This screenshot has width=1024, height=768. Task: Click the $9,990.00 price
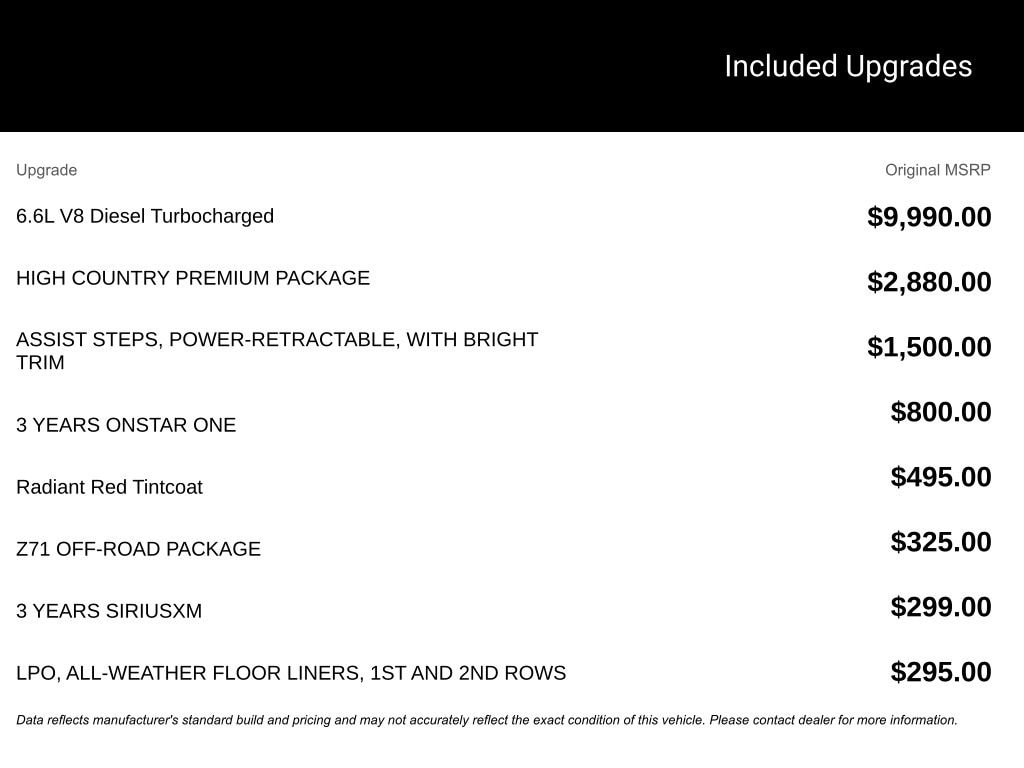click(929, 217)
